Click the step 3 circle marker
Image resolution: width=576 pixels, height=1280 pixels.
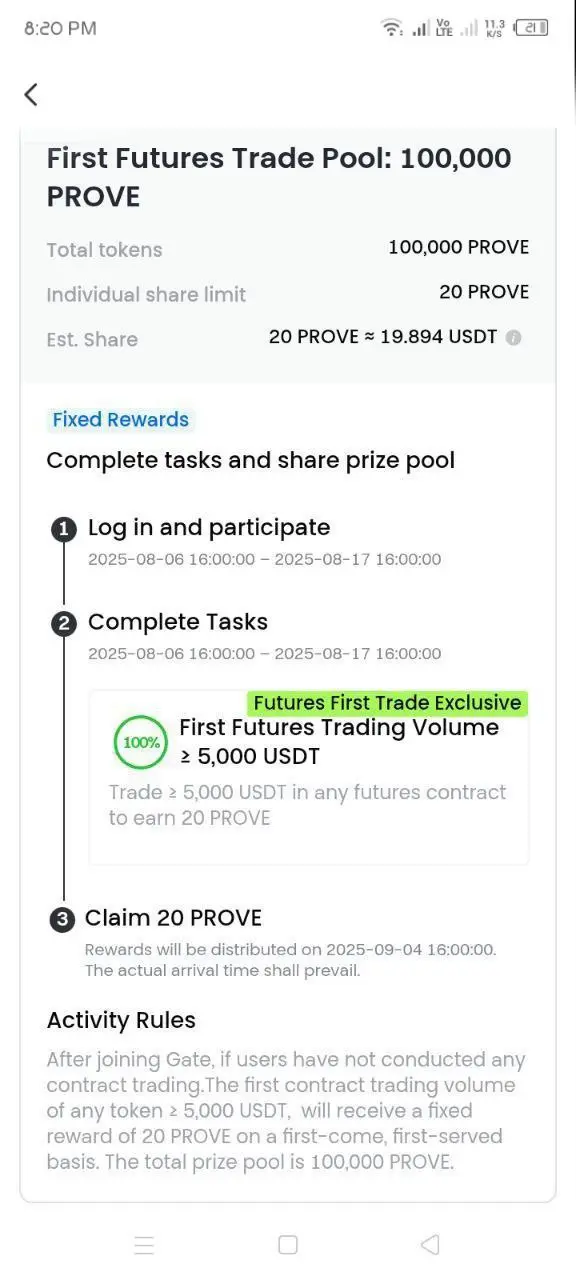pyautogui.click(x=64, y=919)
